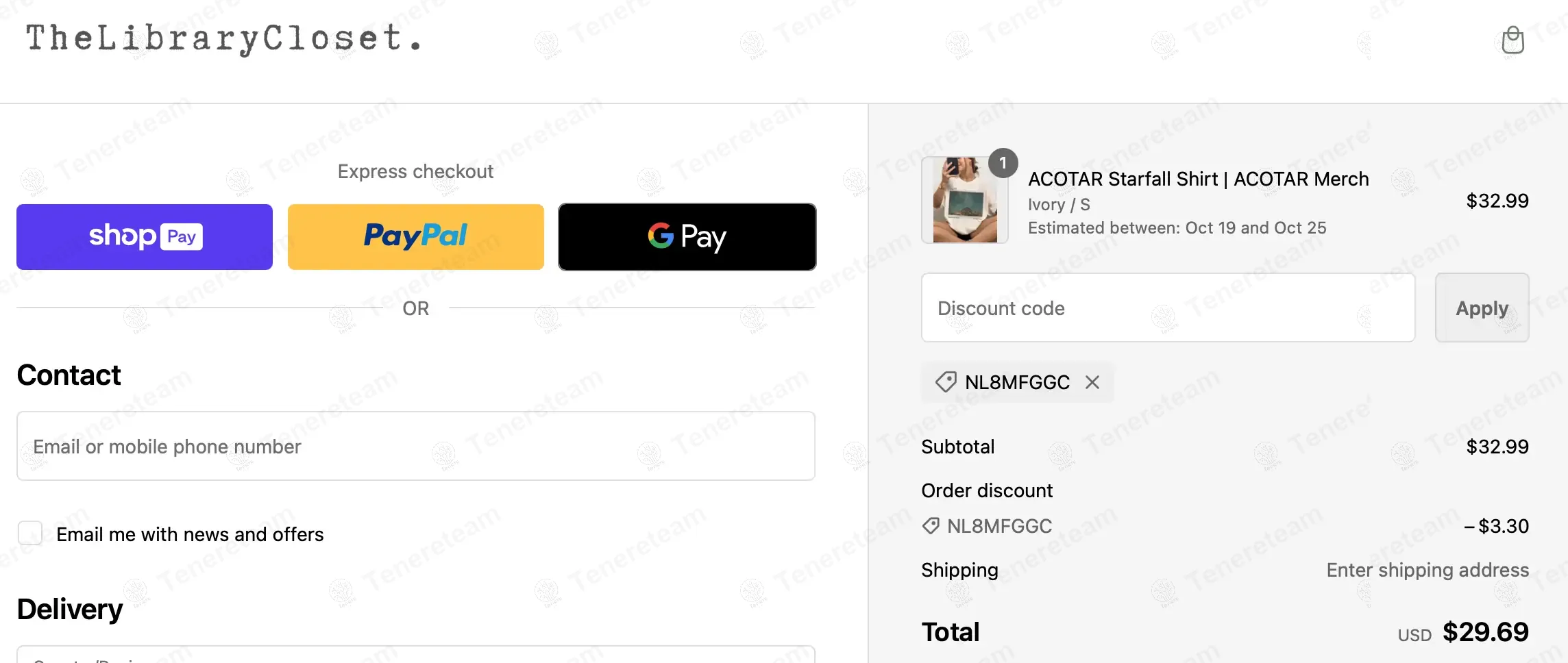The height and width of the screenshot is (663, 1568).
Task: Click the Total amount $29.69
Action: point(1485,632)
